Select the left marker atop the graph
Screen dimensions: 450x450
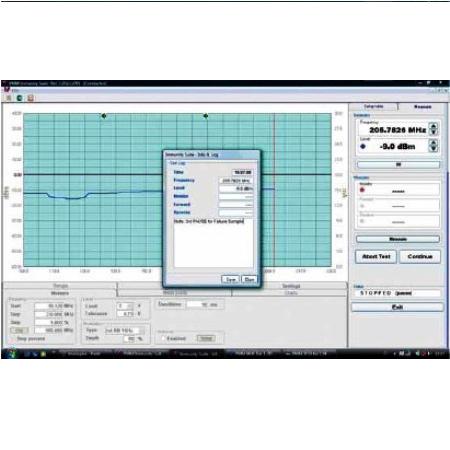pos(104,116)
